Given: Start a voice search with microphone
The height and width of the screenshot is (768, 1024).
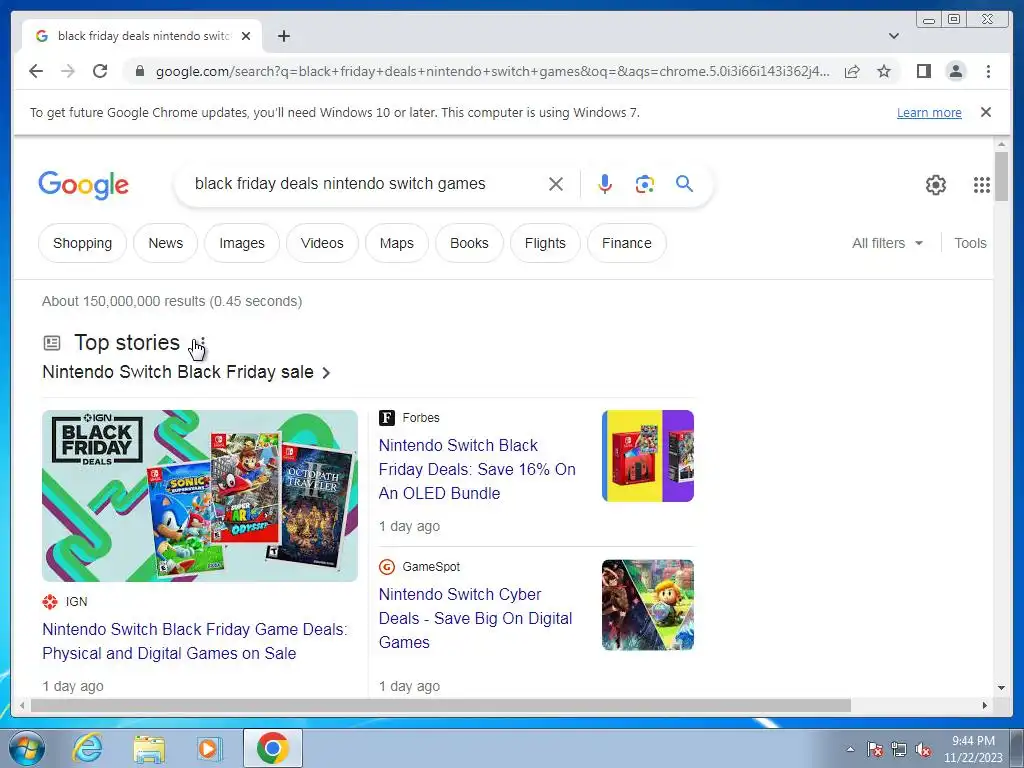Looking at the screenshot, I should 605,184.
